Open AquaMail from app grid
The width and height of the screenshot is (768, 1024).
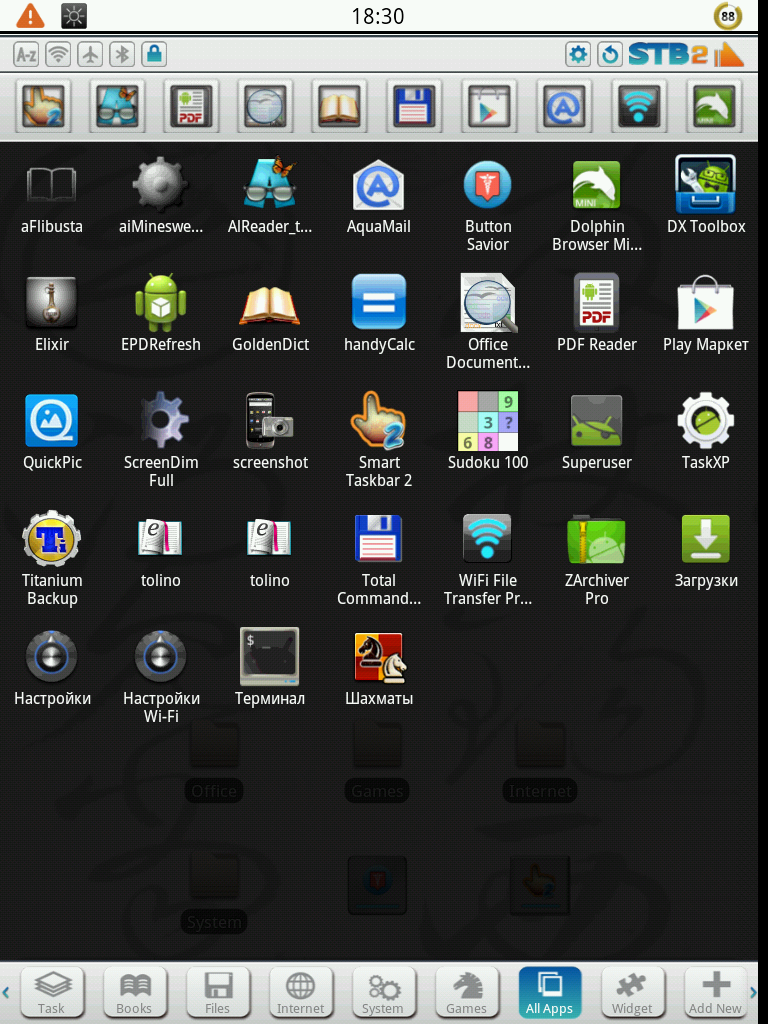[379, 196]
